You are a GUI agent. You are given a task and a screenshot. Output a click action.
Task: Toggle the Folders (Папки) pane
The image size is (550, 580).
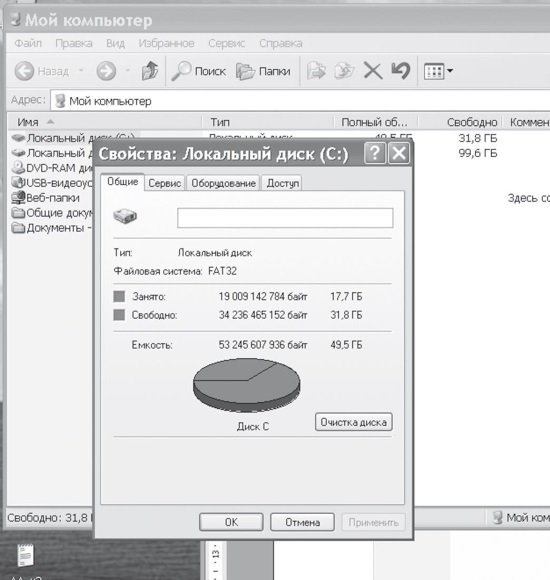point(263,71)
